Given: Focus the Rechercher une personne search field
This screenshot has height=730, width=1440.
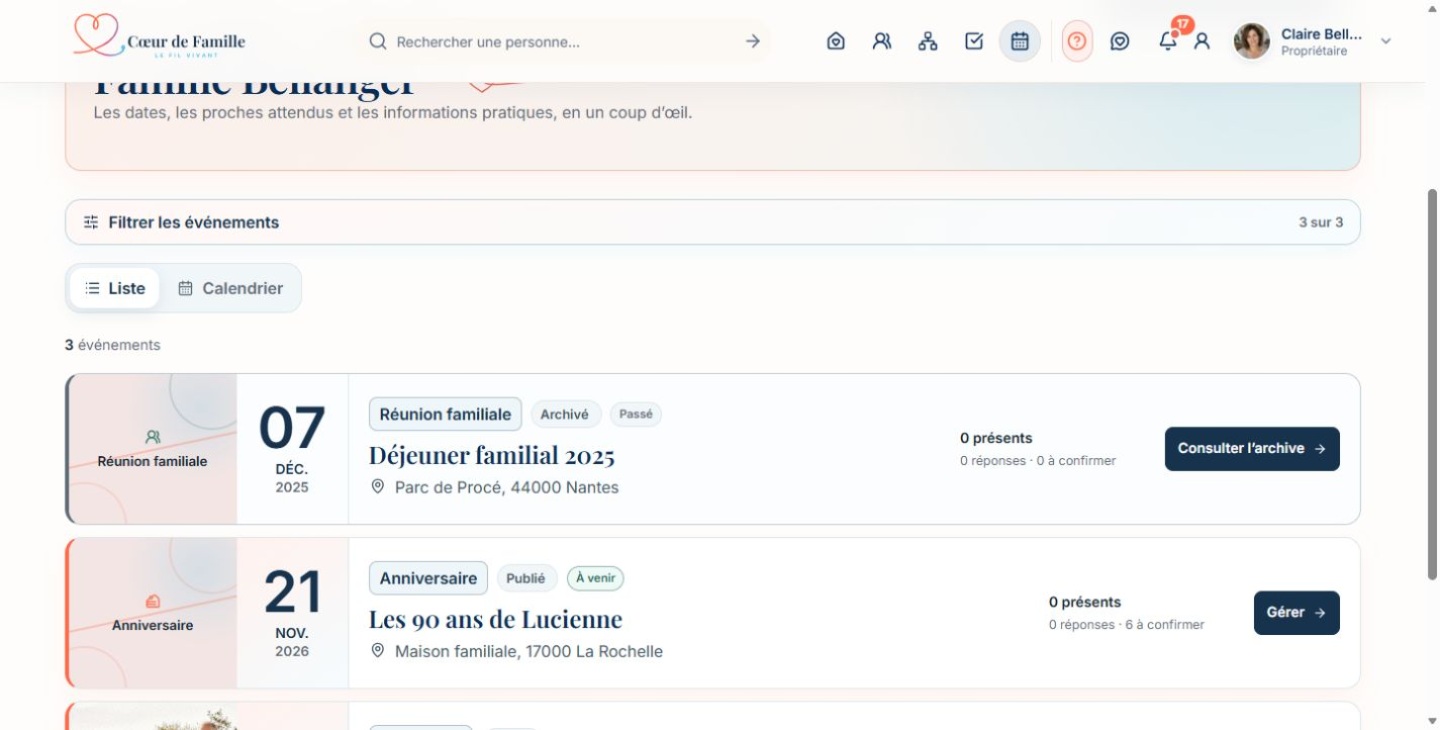Looking at the screenshot, I should click(x=565, y=41).
